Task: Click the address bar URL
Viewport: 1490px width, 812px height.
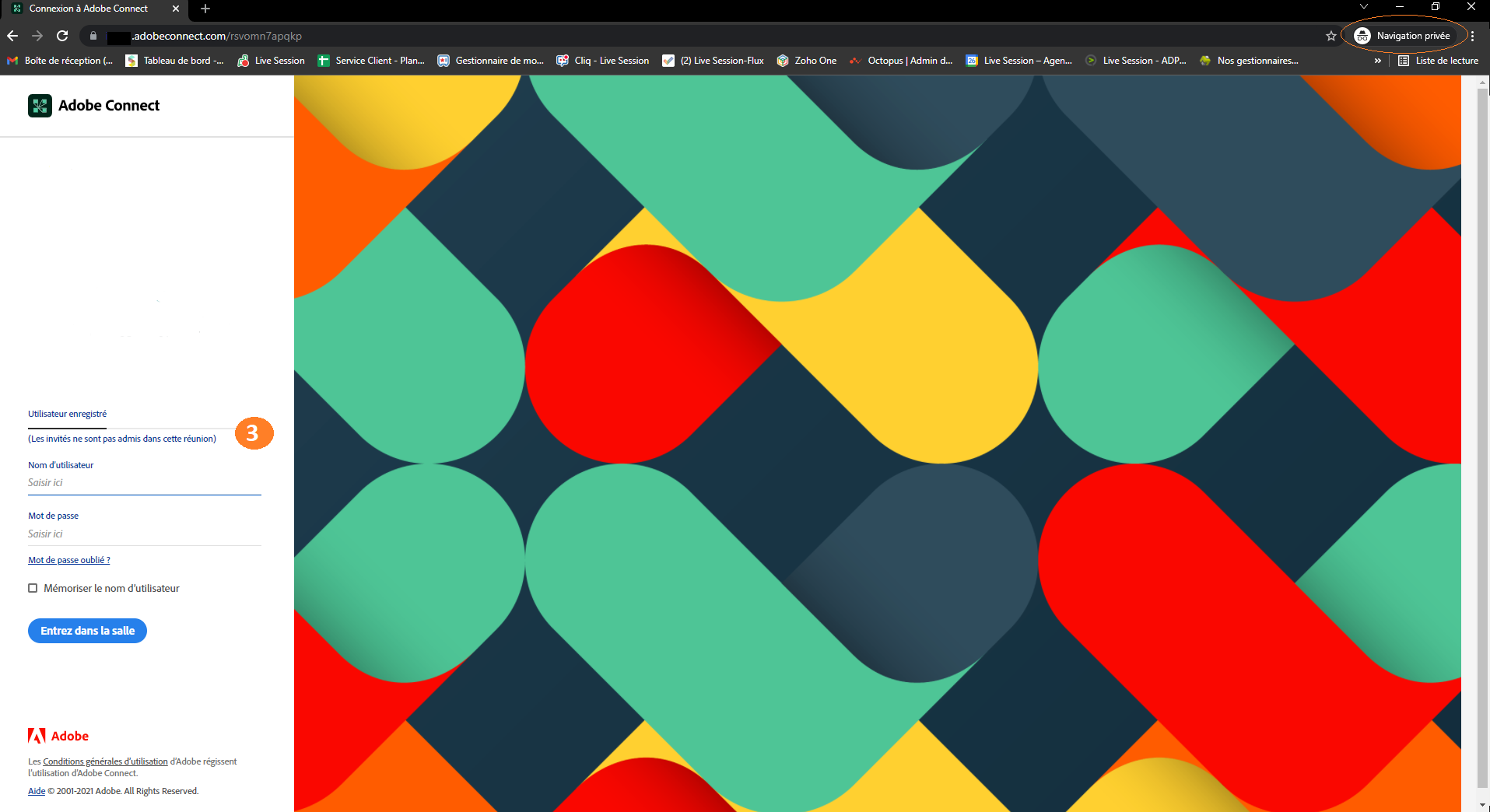Action: (216, 36)
